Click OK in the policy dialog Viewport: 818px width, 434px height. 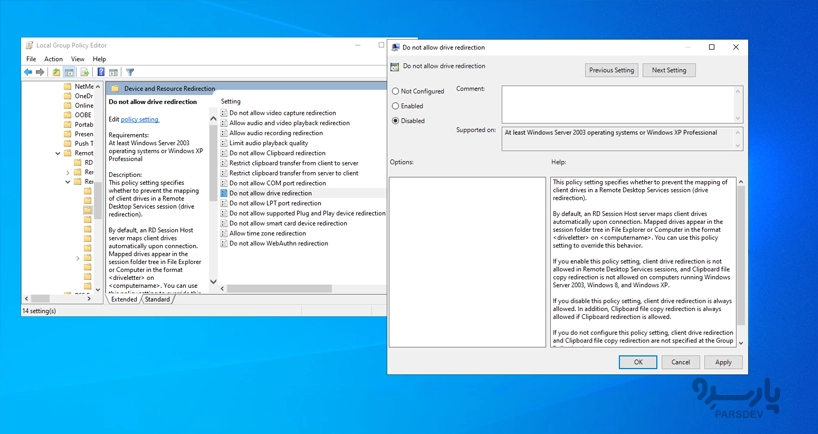pos(637,362)
